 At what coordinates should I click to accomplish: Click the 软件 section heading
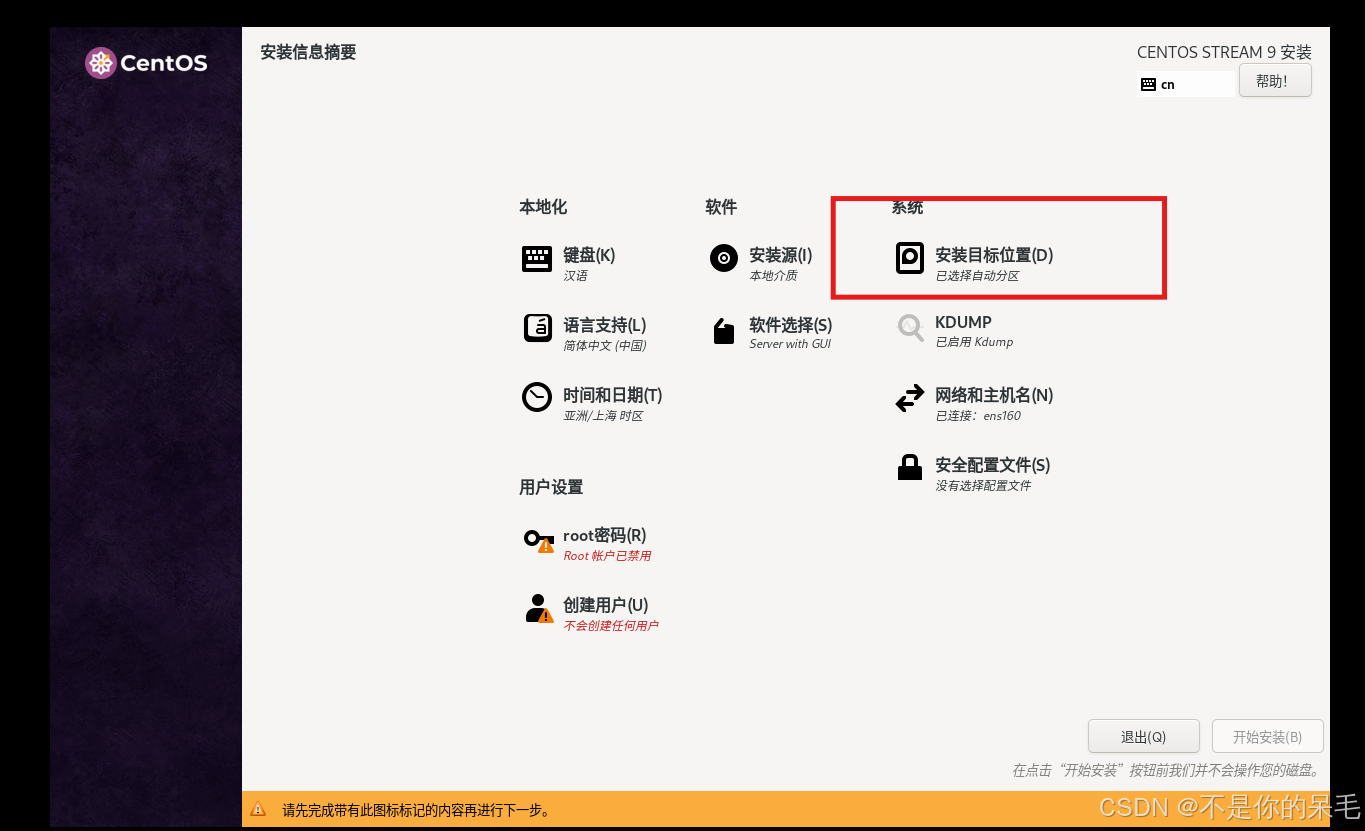click(721, 207)
